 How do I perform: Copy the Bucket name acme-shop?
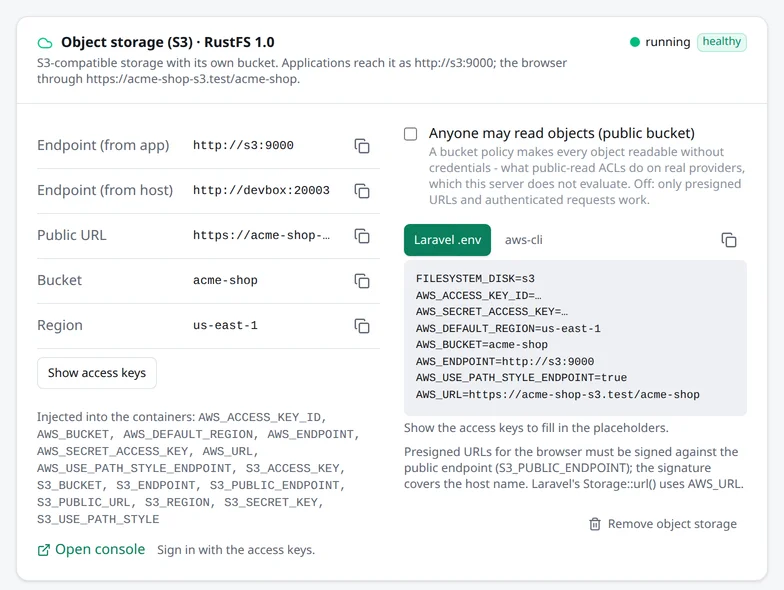(362, 281)
